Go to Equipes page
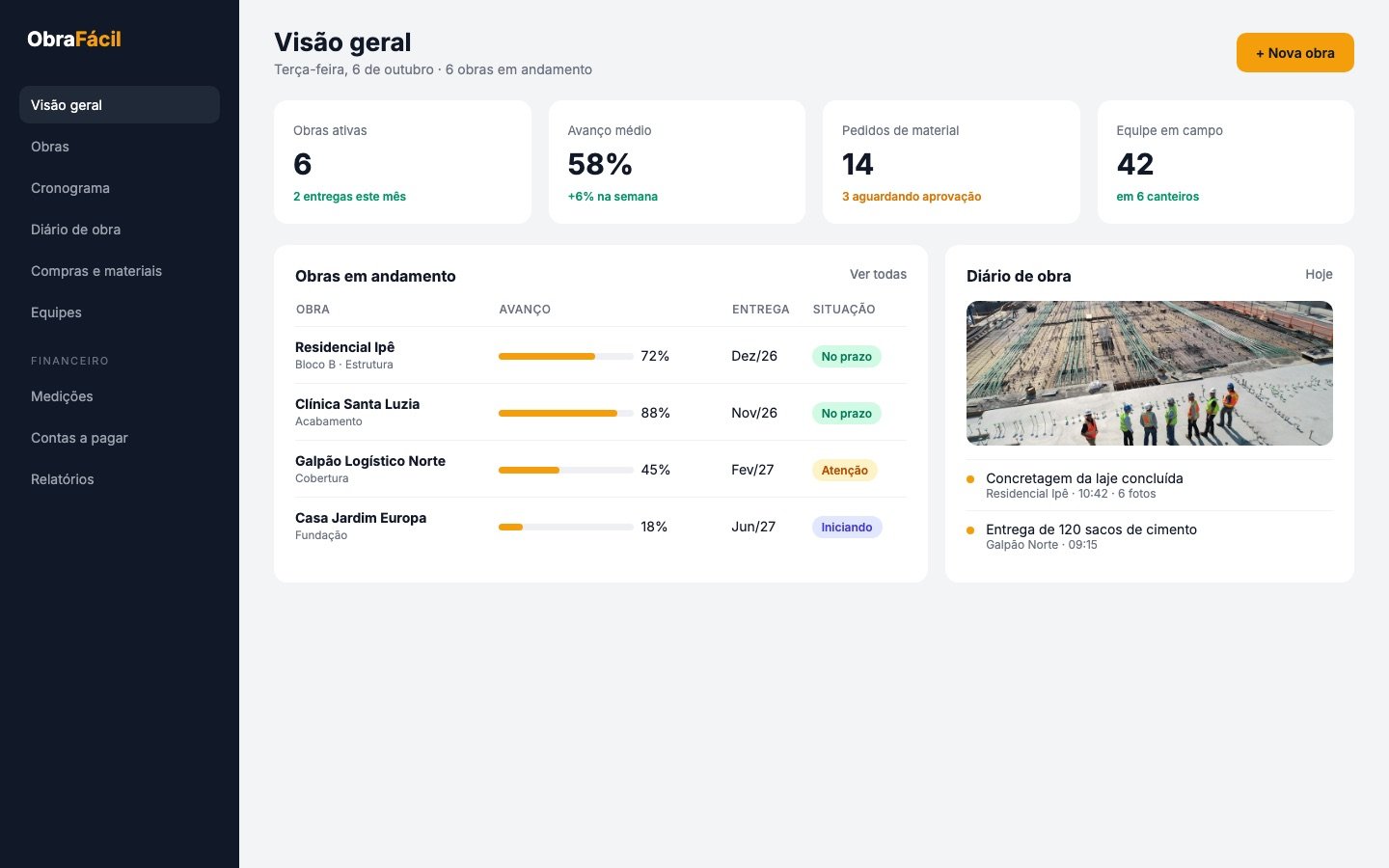 click(x=120, y=312)
